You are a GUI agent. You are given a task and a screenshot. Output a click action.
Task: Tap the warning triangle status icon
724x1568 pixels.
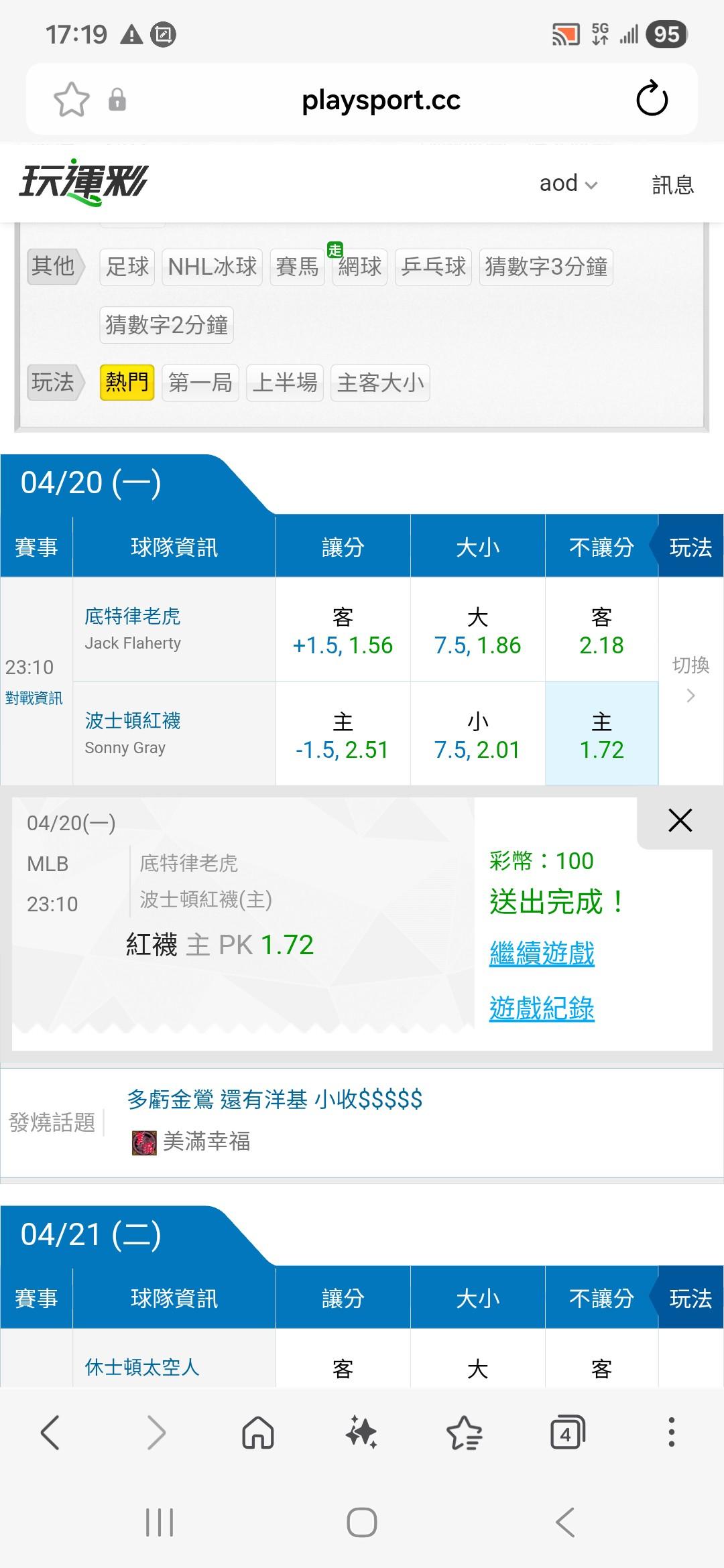131,34
